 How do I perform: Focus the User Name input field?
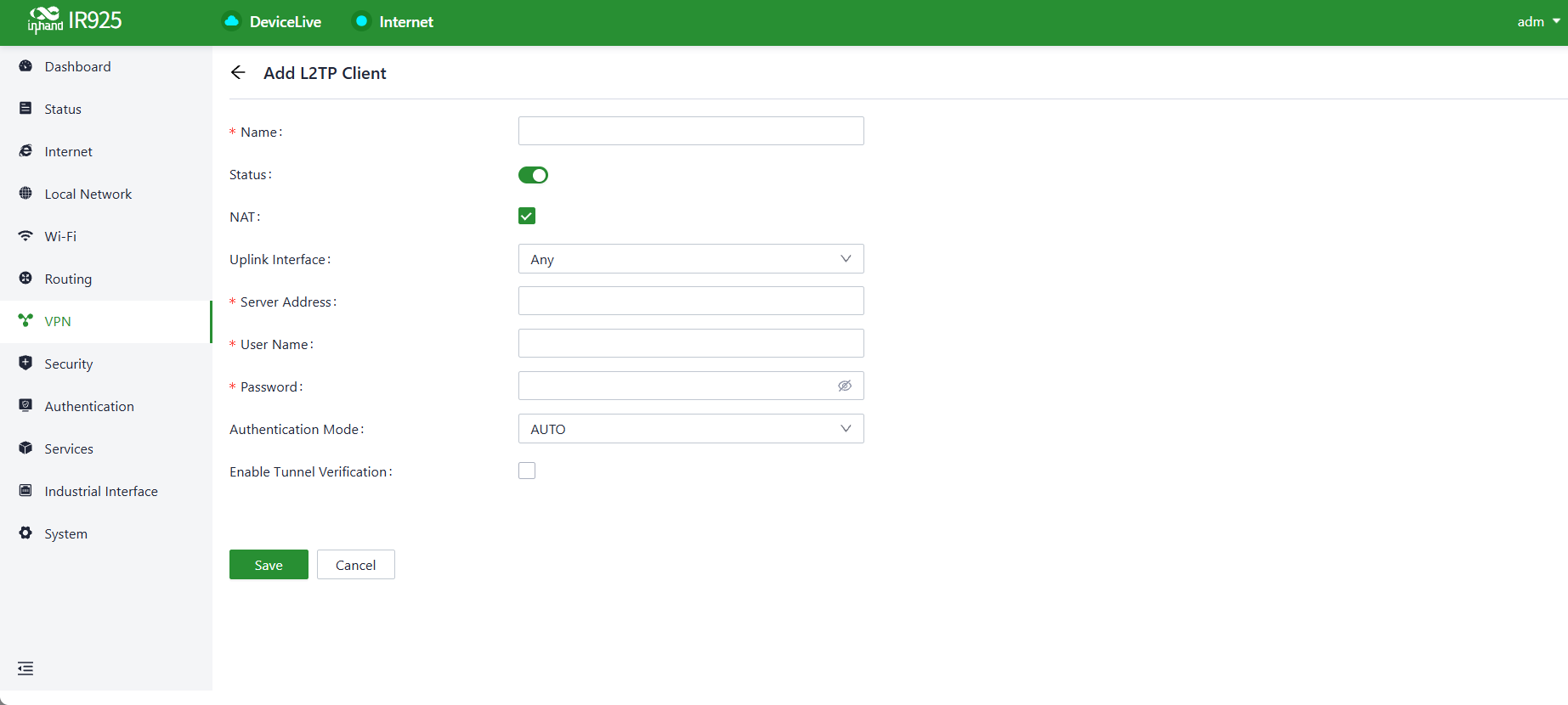coord(691,343)
